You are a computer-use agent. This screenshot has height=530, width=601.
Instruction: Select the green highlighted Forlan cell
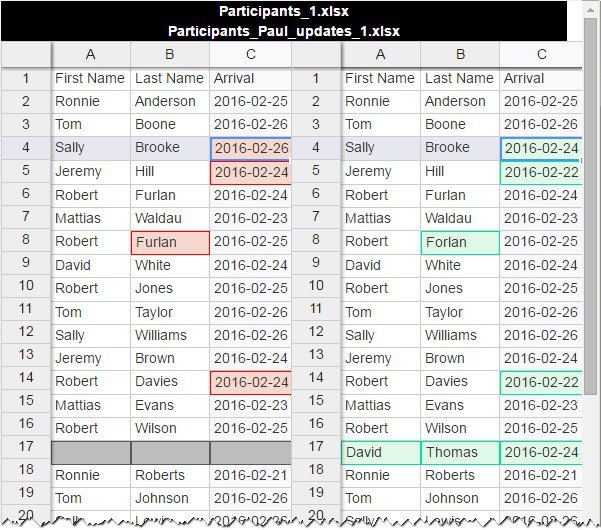(460, 242)
